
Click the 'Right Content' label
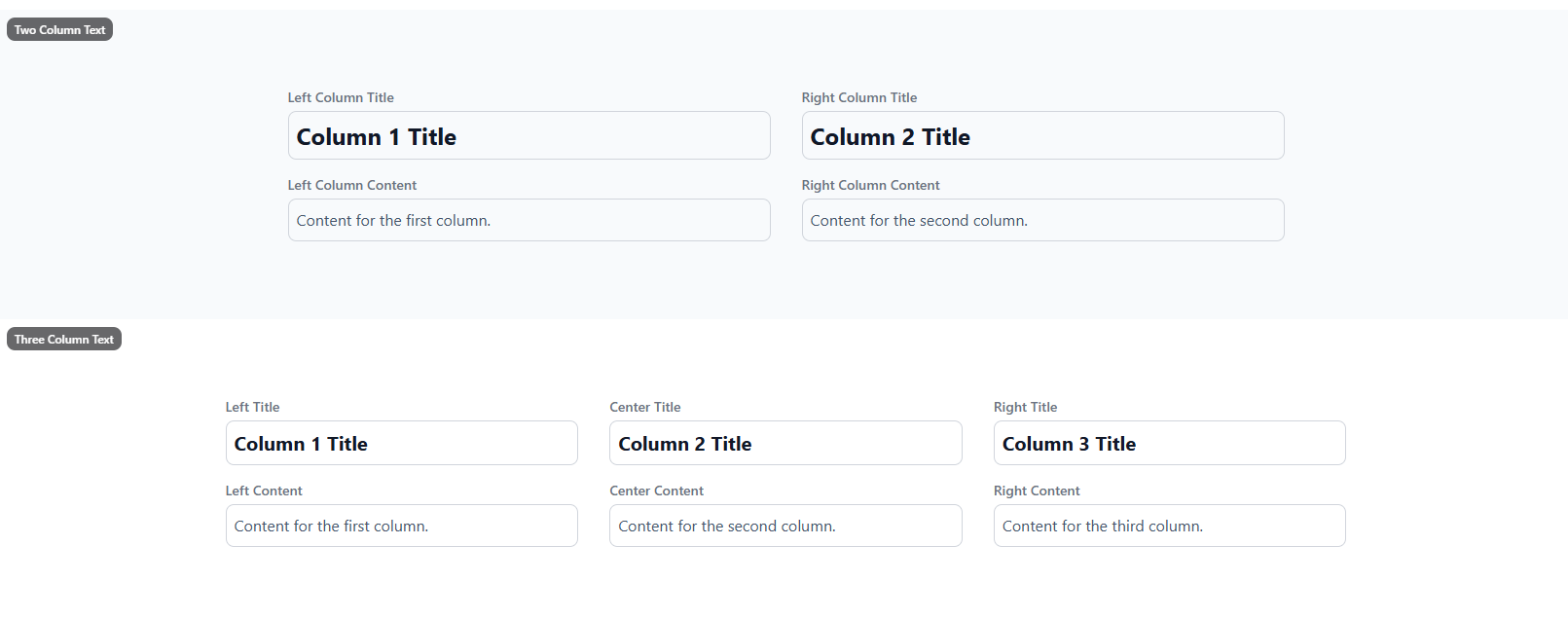click(1037, 491)
